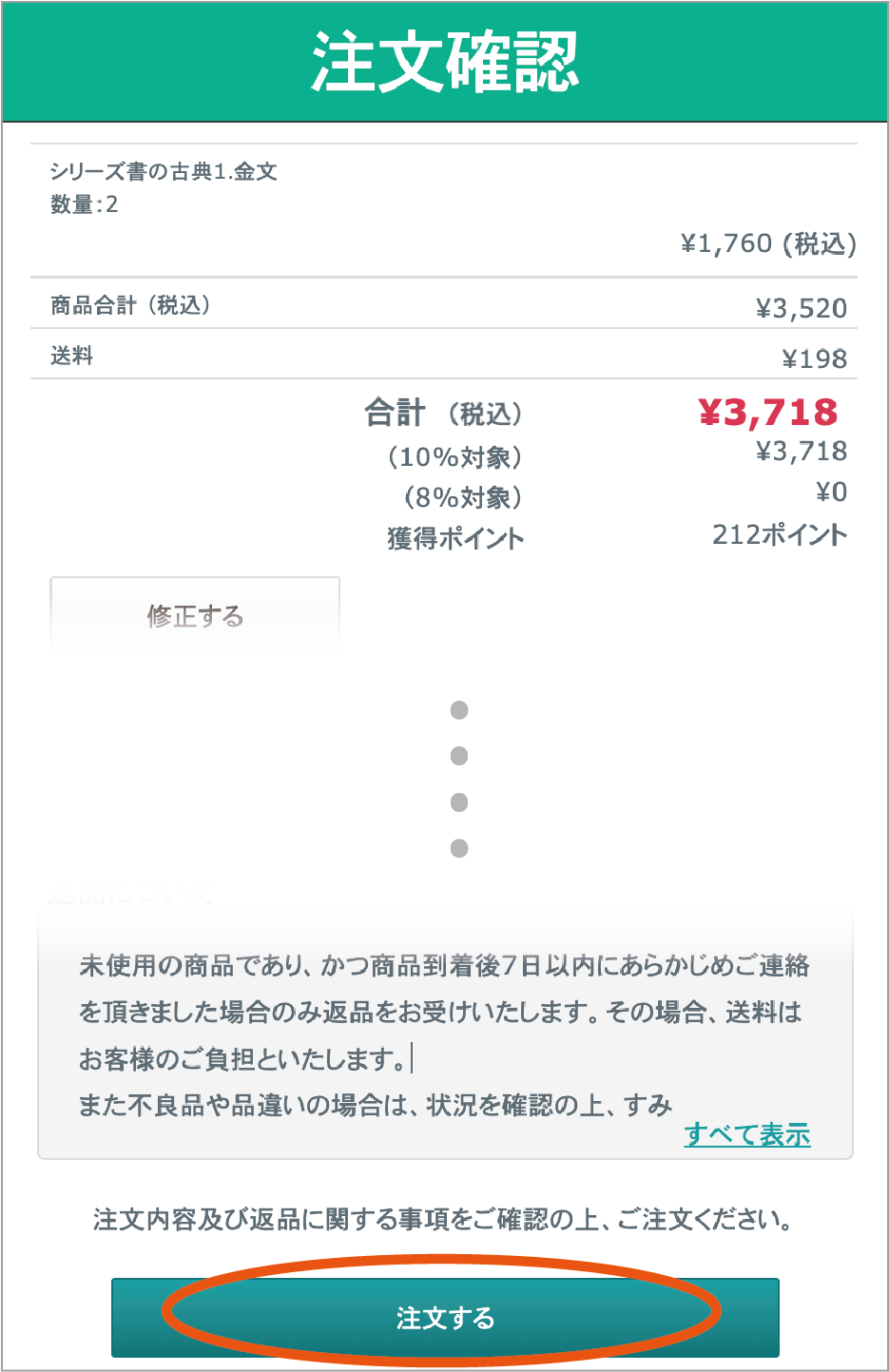Click the 212ポイント earned points value
The height and width of the screenshot is (1372, 889).
[780, 534]
